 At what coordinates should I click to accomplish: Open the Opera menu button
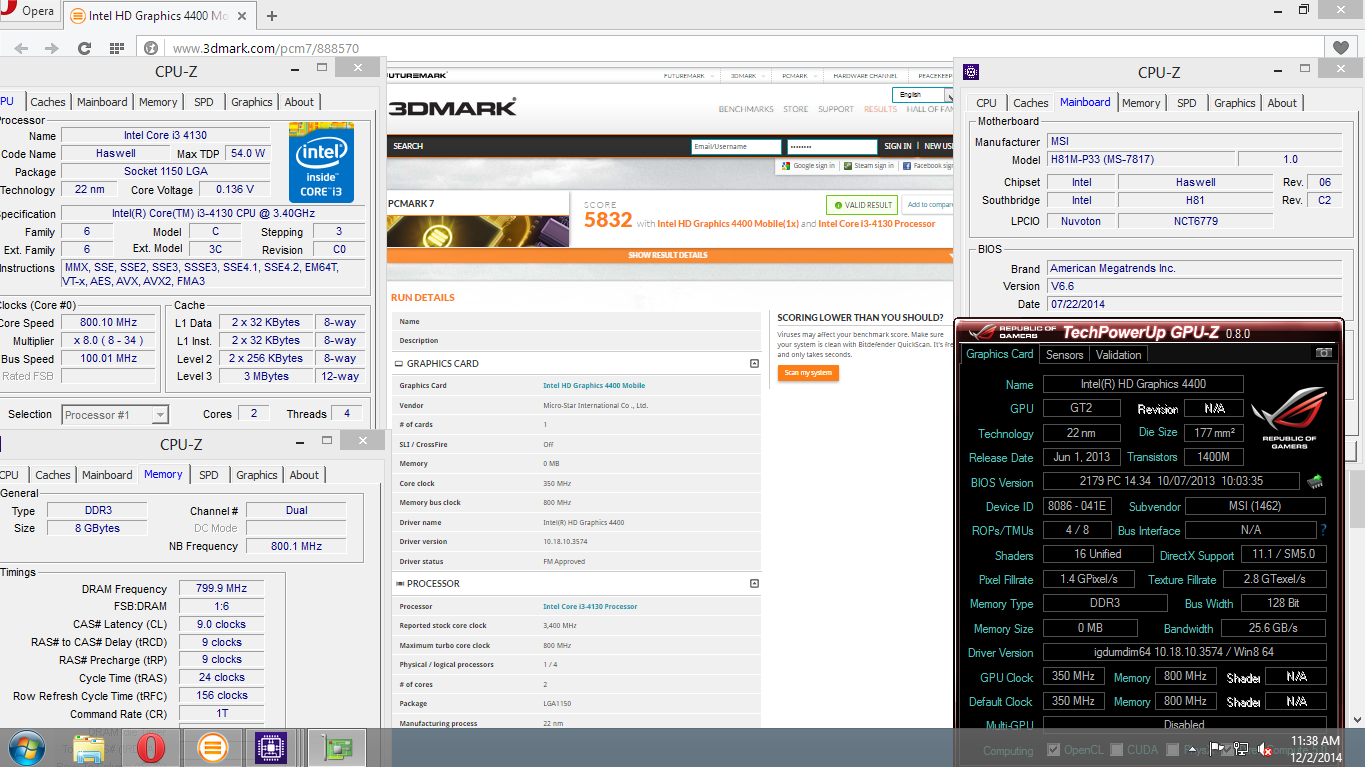[x=30, y=11]
